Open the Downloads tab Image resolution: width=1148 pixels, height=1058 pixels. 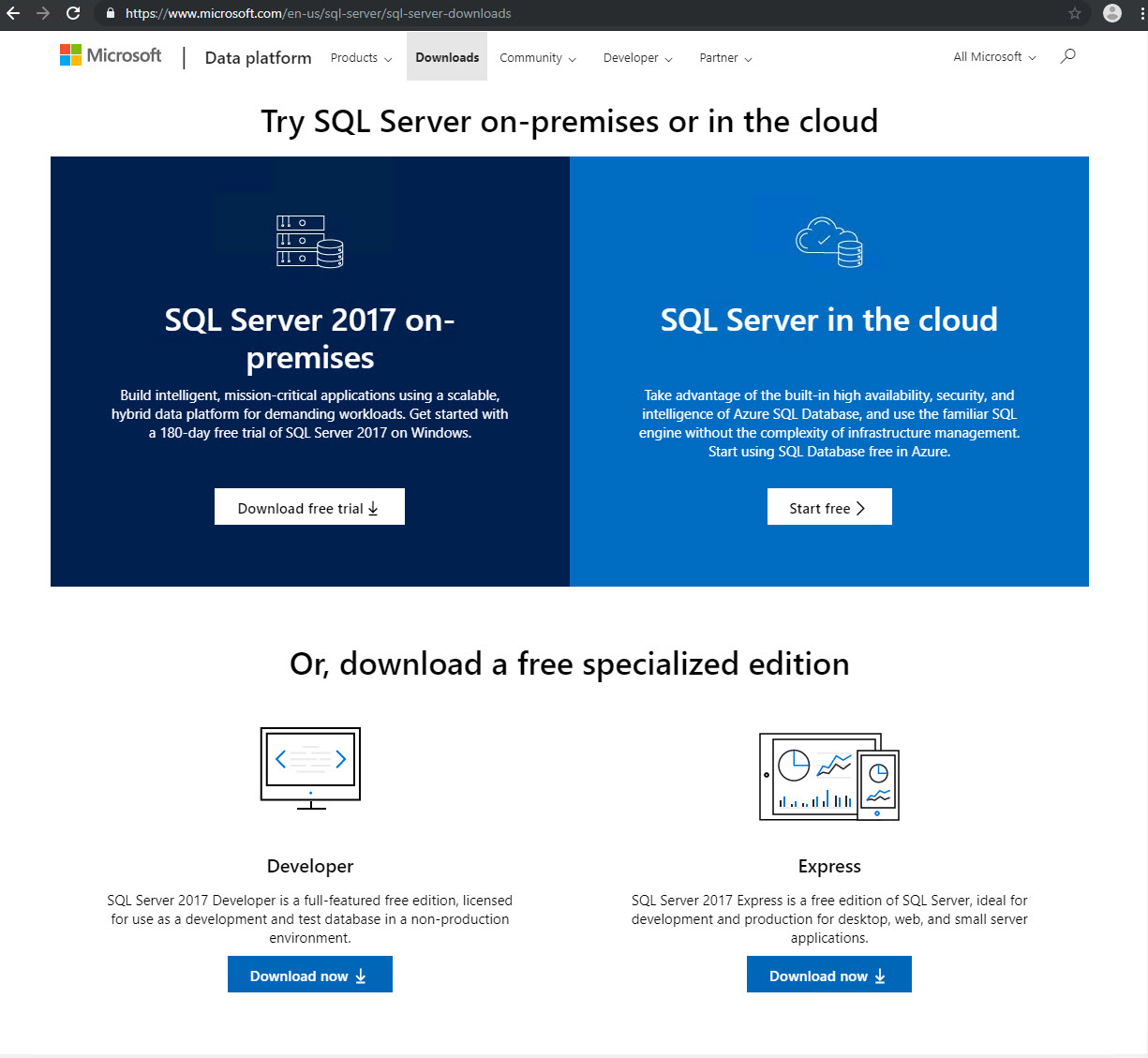click(447, 57)
